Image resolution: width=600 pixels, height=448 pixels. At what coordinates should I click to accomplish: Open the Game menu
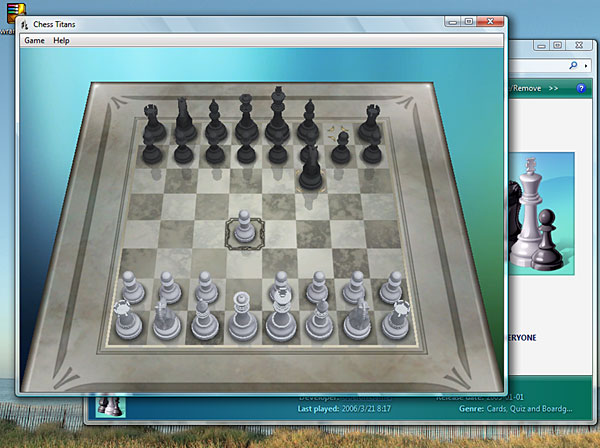34,40
